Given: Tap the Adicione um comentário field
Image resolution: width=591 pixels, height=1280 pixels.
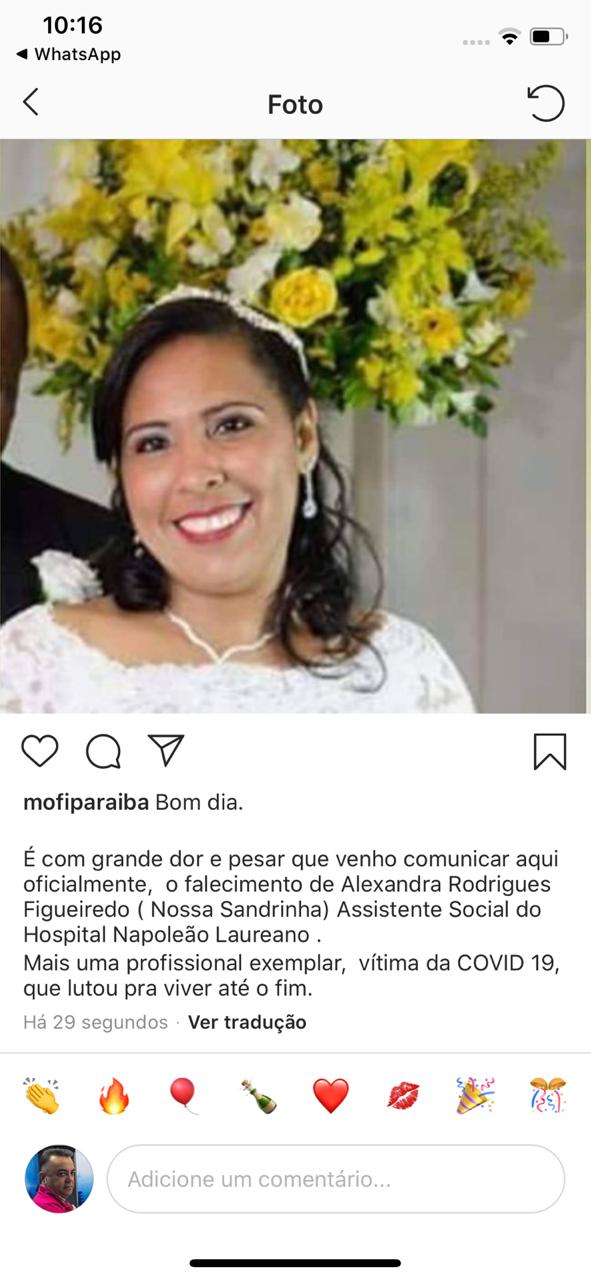Looking at the screenshot, I should click(336, 1179).
